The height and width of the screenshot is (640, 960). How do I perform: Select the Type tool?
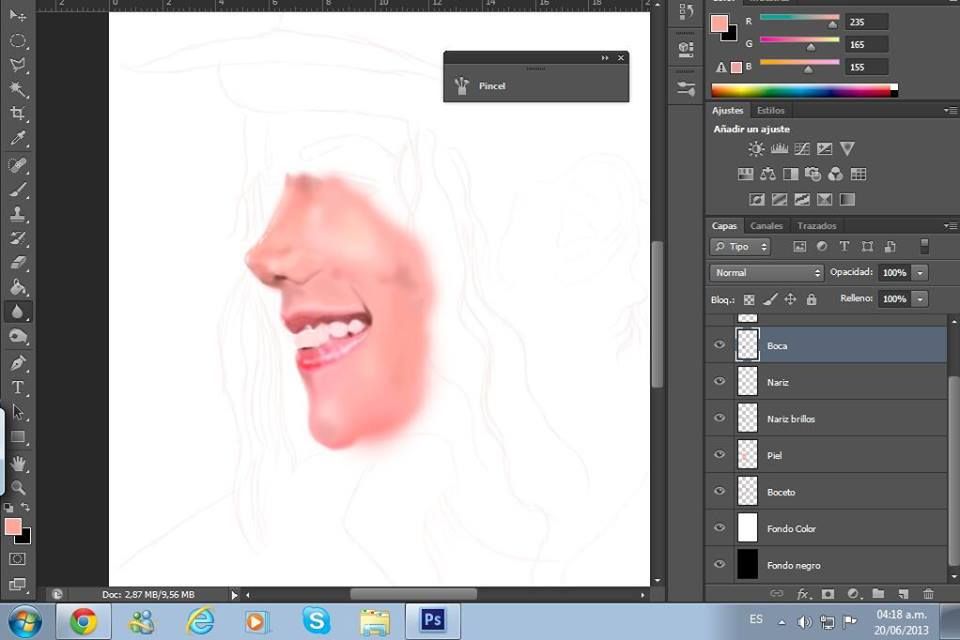click(18, 387)
